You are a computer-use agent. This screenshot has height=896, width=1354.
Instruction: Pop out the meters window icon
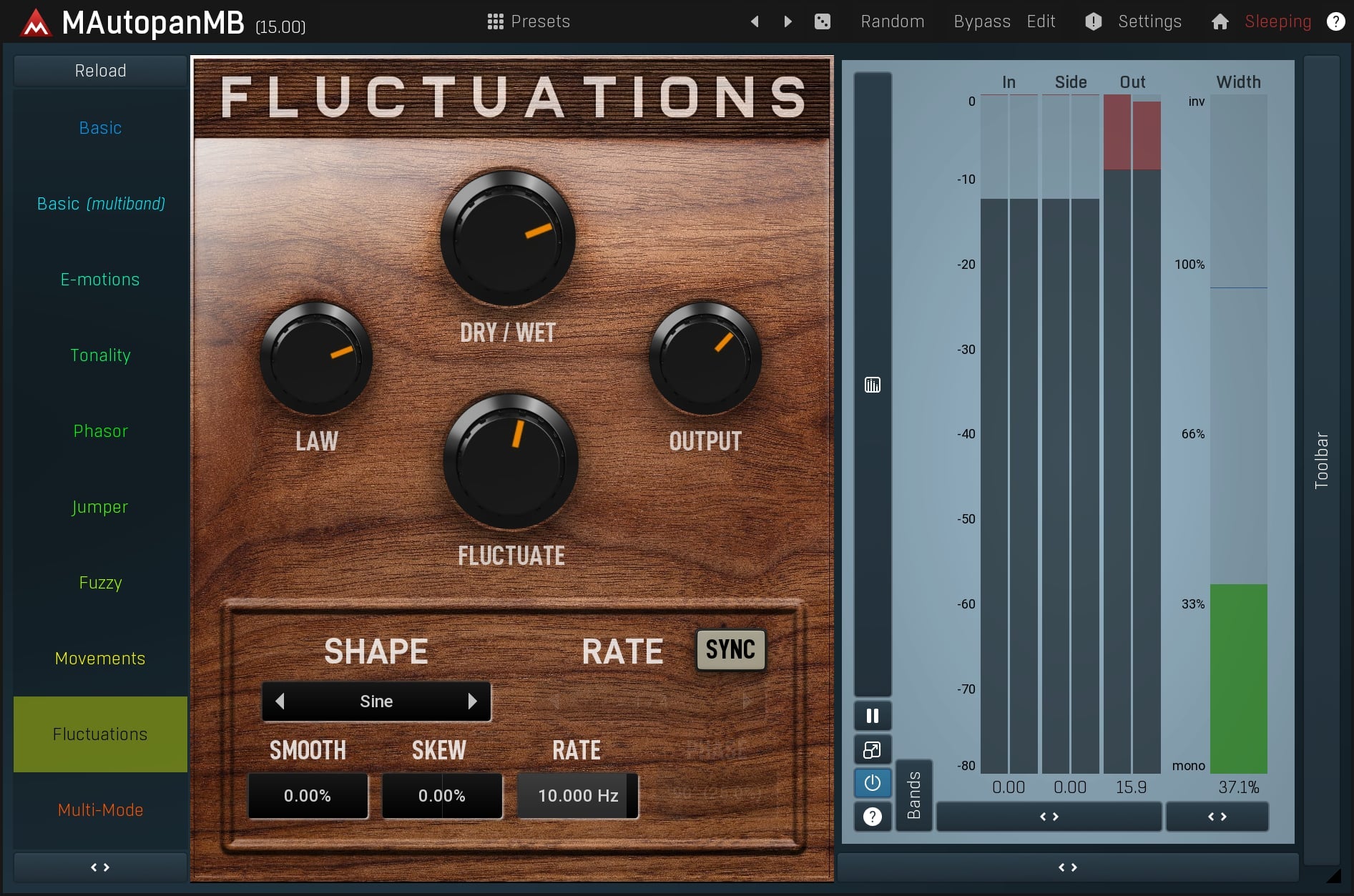[873, 749]
